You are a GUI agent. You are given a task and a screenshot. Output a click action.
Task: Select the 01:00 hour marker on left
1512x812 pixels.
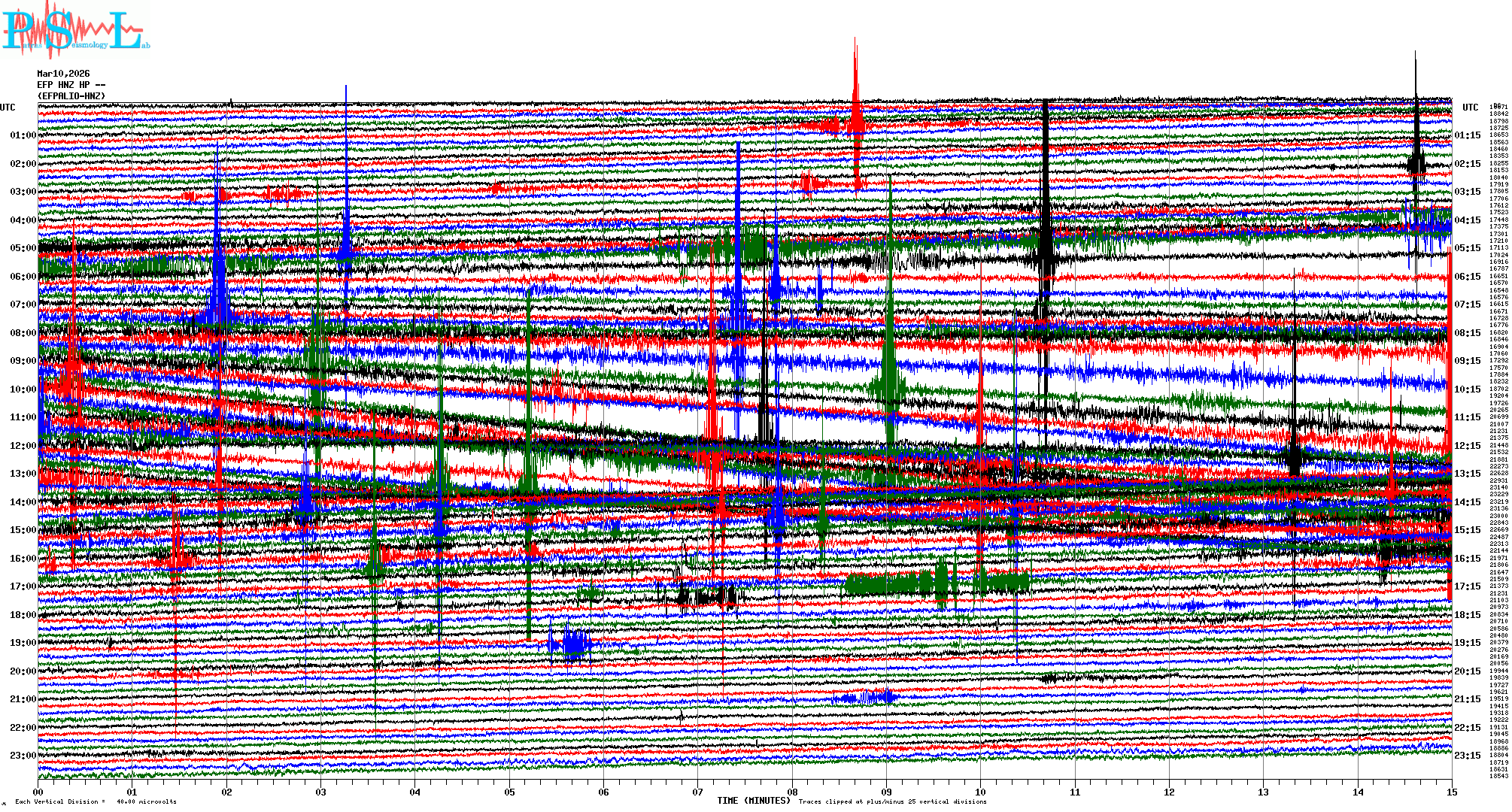click(23, 135)
